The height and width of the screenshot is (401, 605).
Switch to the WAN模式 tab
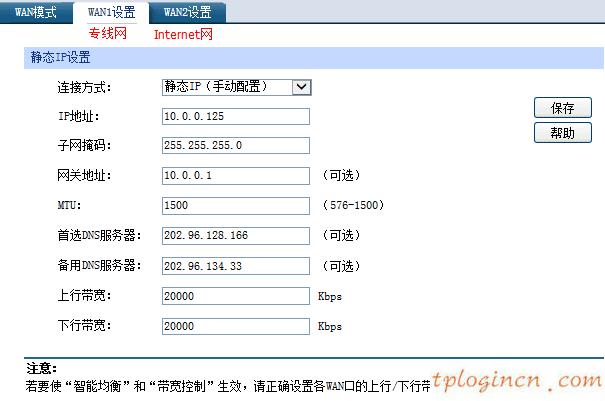click(x=35, y=12)
